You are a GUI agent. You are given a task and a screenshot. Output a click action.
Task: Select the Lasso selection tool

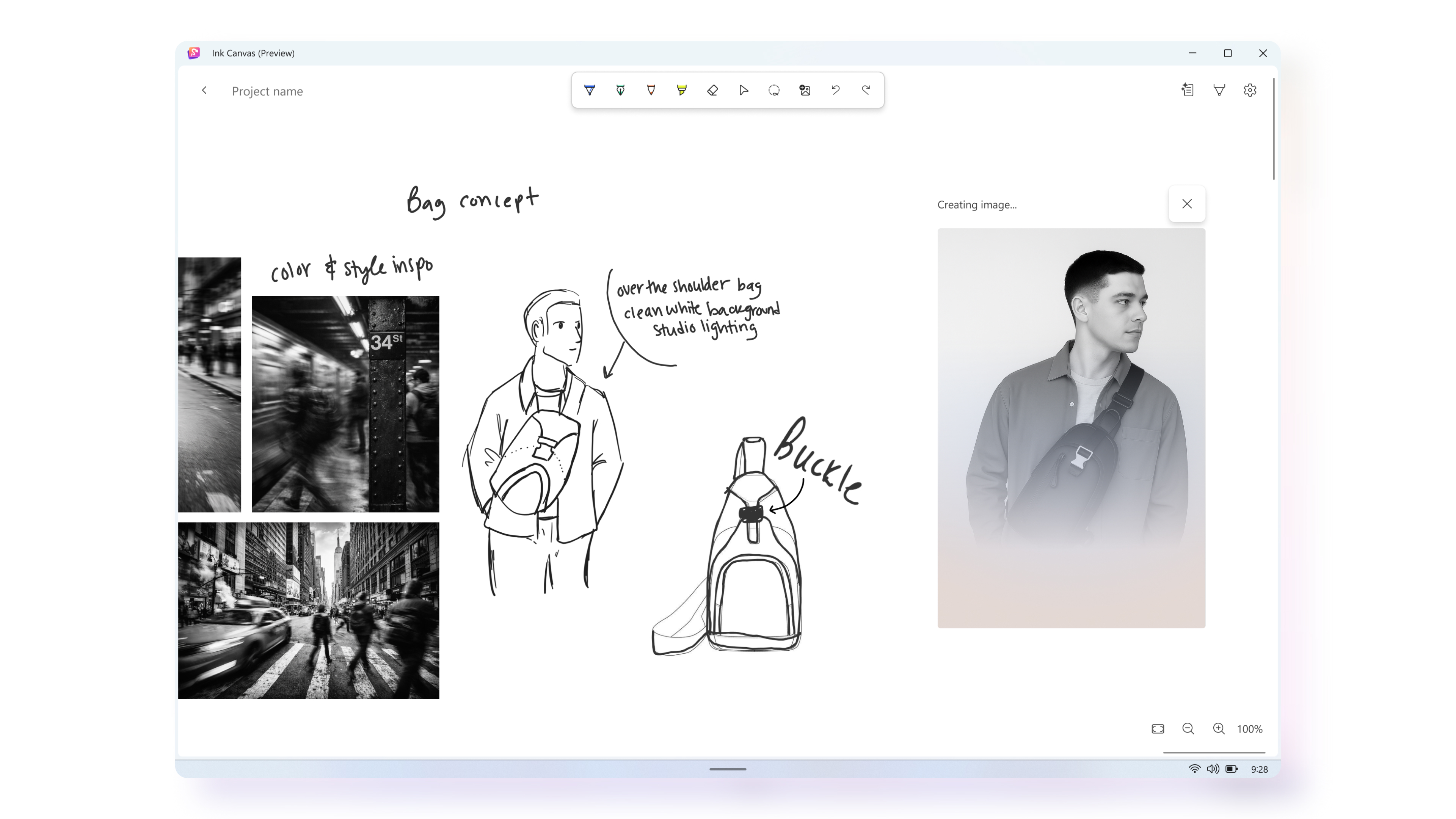(774, 90)
